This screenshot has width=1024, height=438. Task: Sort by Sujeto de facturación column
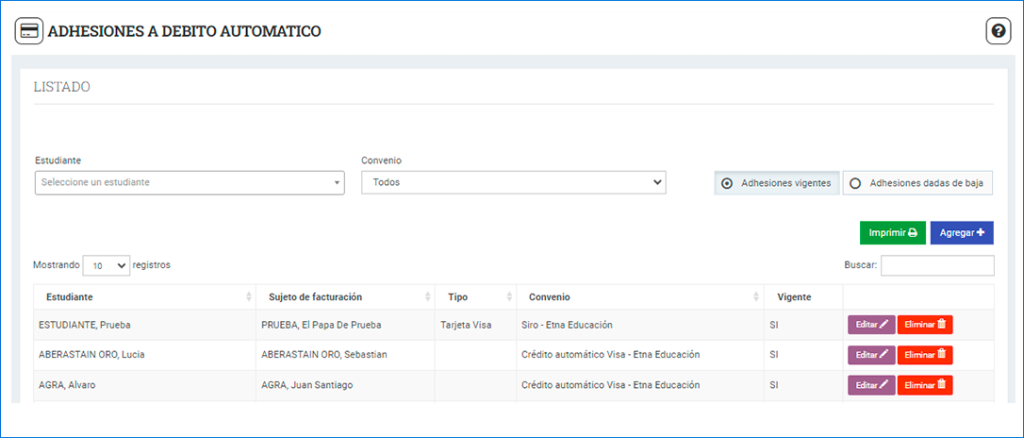pyautogui.click(x=427, y=297)
